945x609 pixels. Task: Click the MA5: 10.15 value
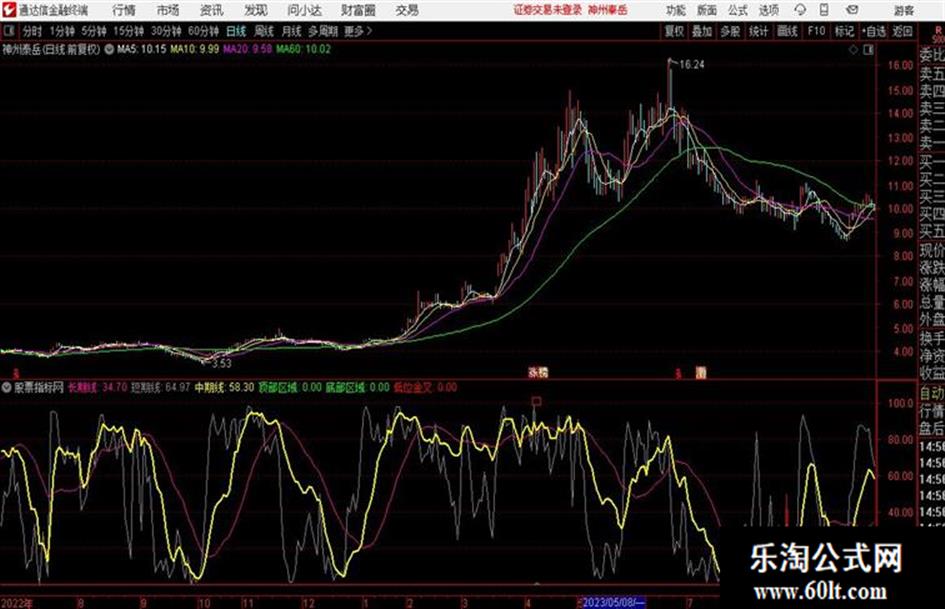[x=141, y=49]
